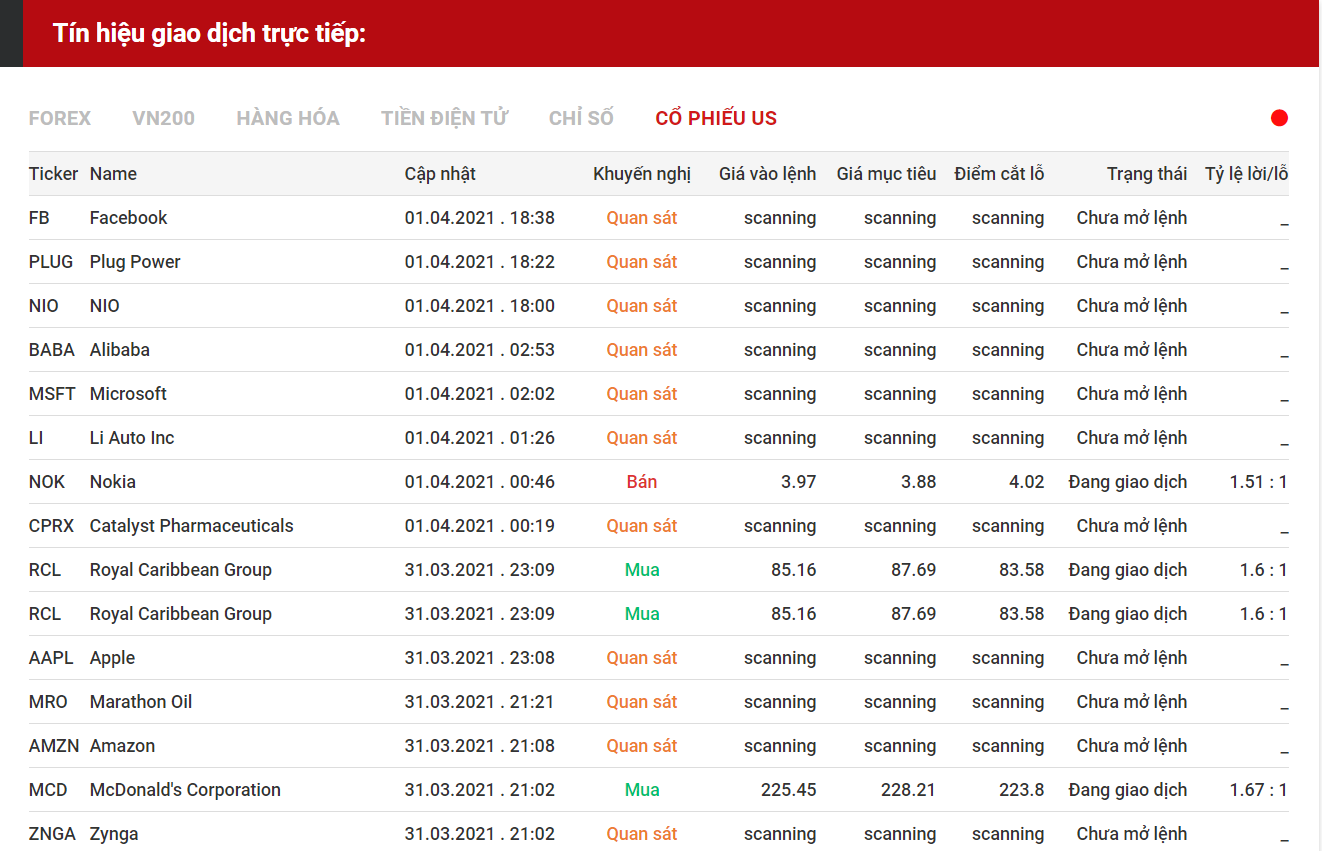Click the Facebook name cell
Image resolution: width=1322 pixels, height=851 pixels.
point(128,218)
